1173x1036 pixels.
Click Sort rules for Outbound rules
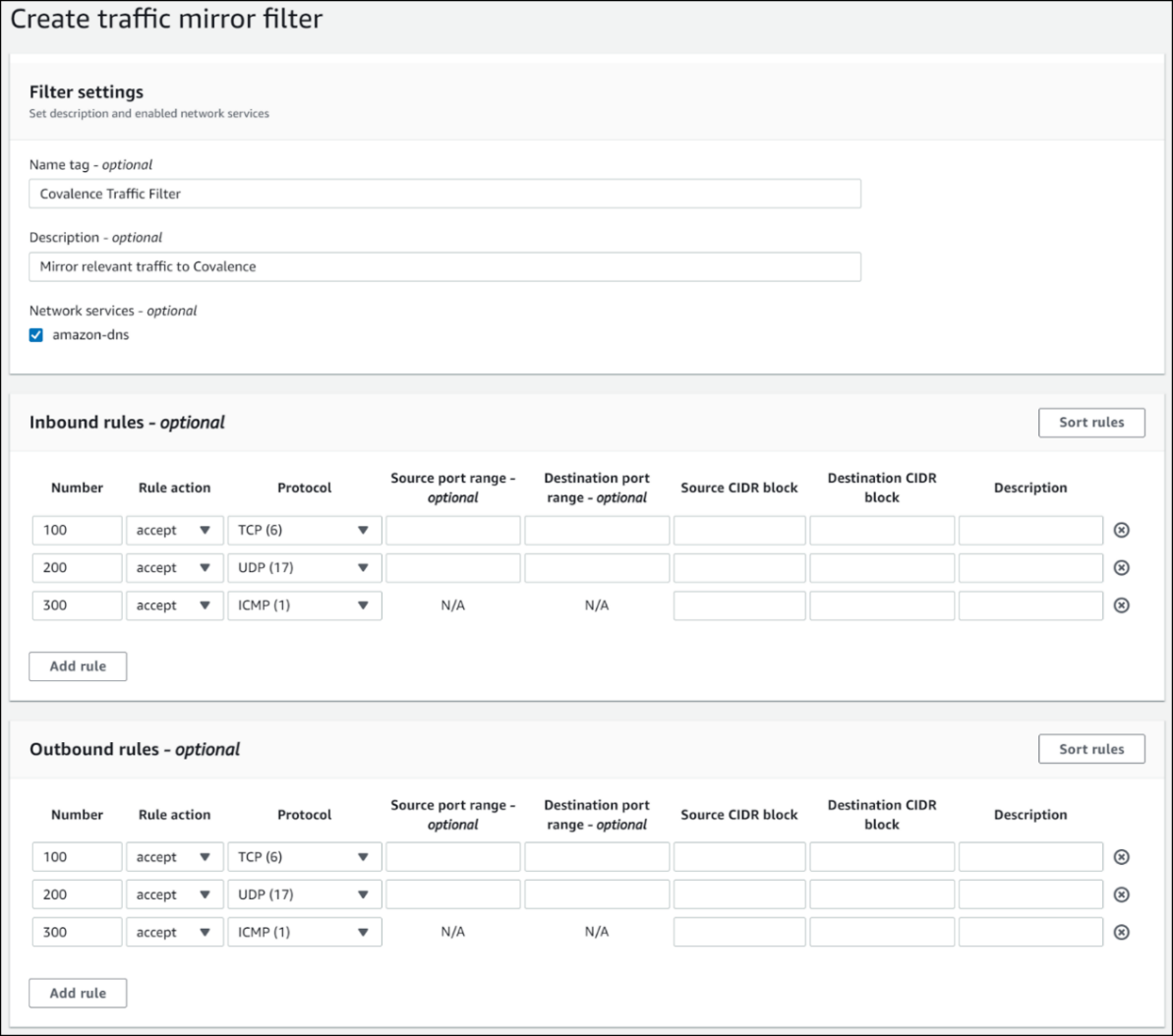coord(1091,748)
